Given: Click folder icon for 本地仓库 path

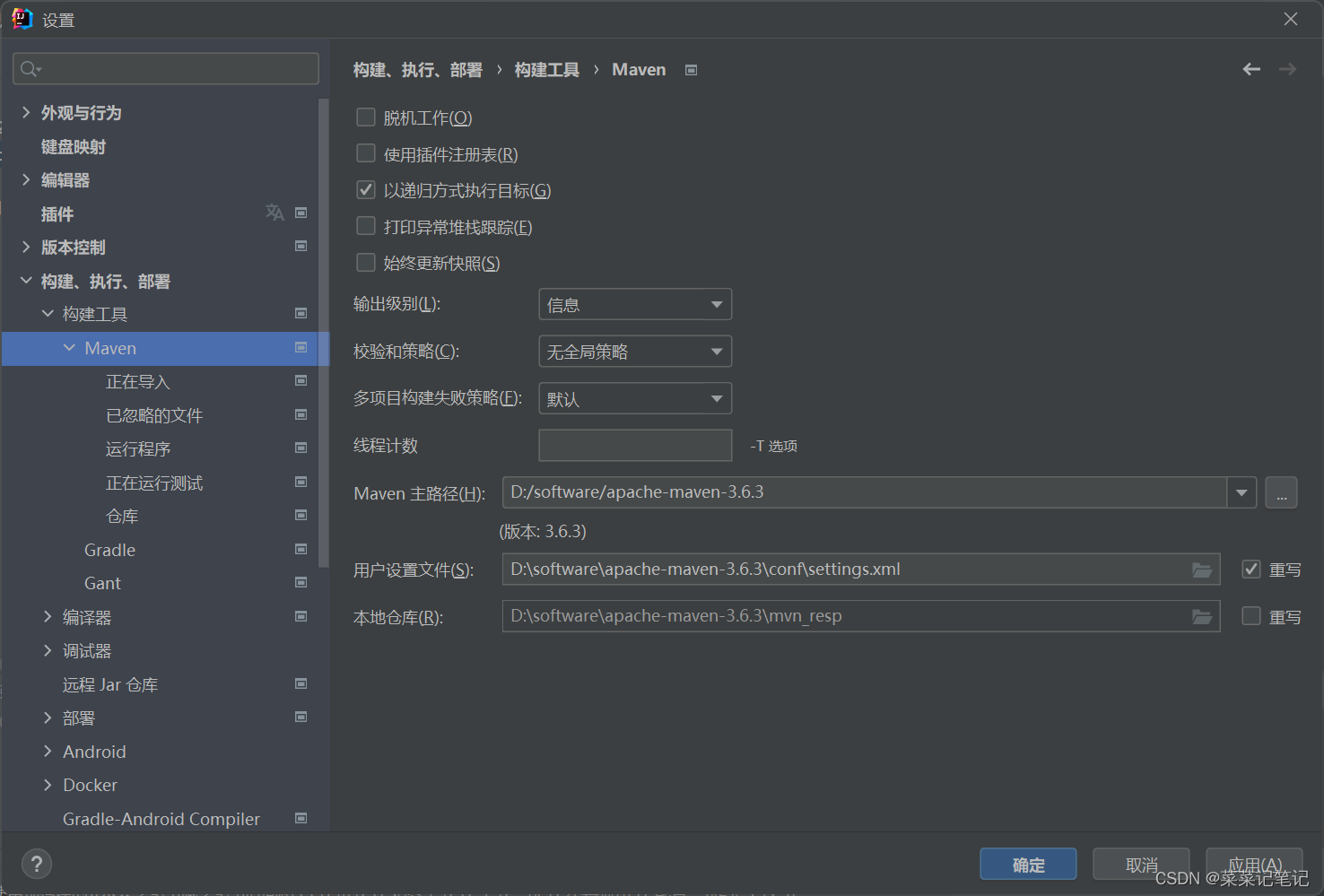Looking at the screenshot, I should click(x=1202, y=616).
